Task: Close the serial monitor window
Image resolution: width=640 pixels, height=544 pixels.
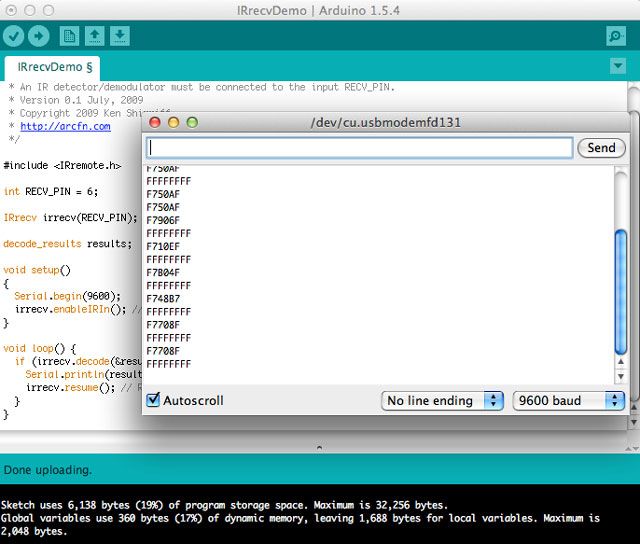Action: coord(156,122)
